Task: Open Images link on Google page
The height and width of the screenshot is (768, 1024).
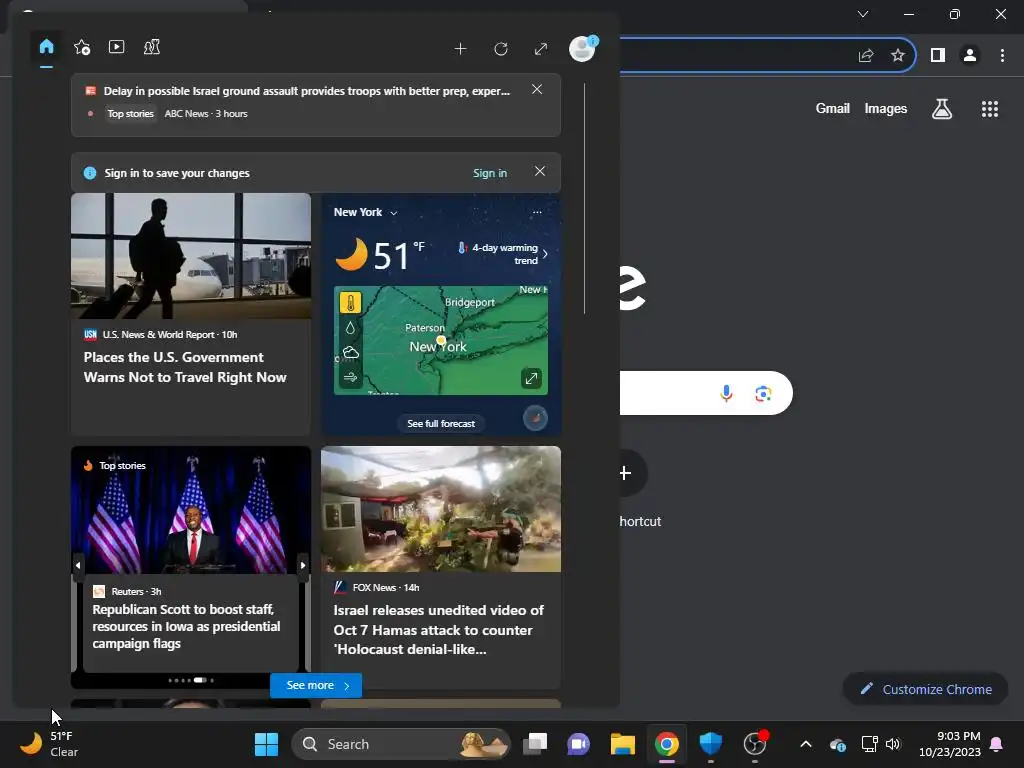Action: click(886, 108)
